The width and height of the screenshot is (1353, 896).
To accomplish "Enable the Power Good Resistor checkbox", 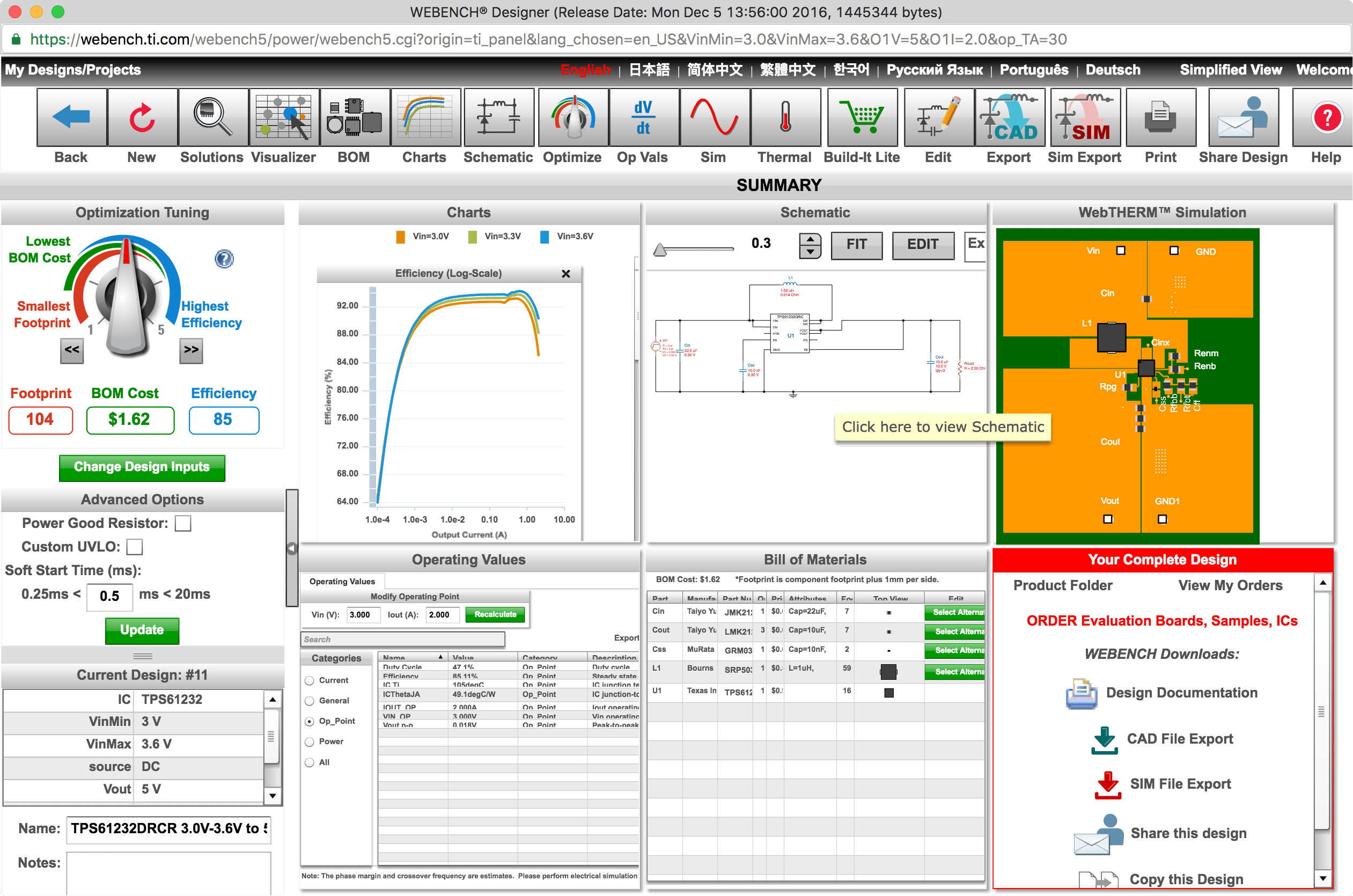I will (183, 523).
